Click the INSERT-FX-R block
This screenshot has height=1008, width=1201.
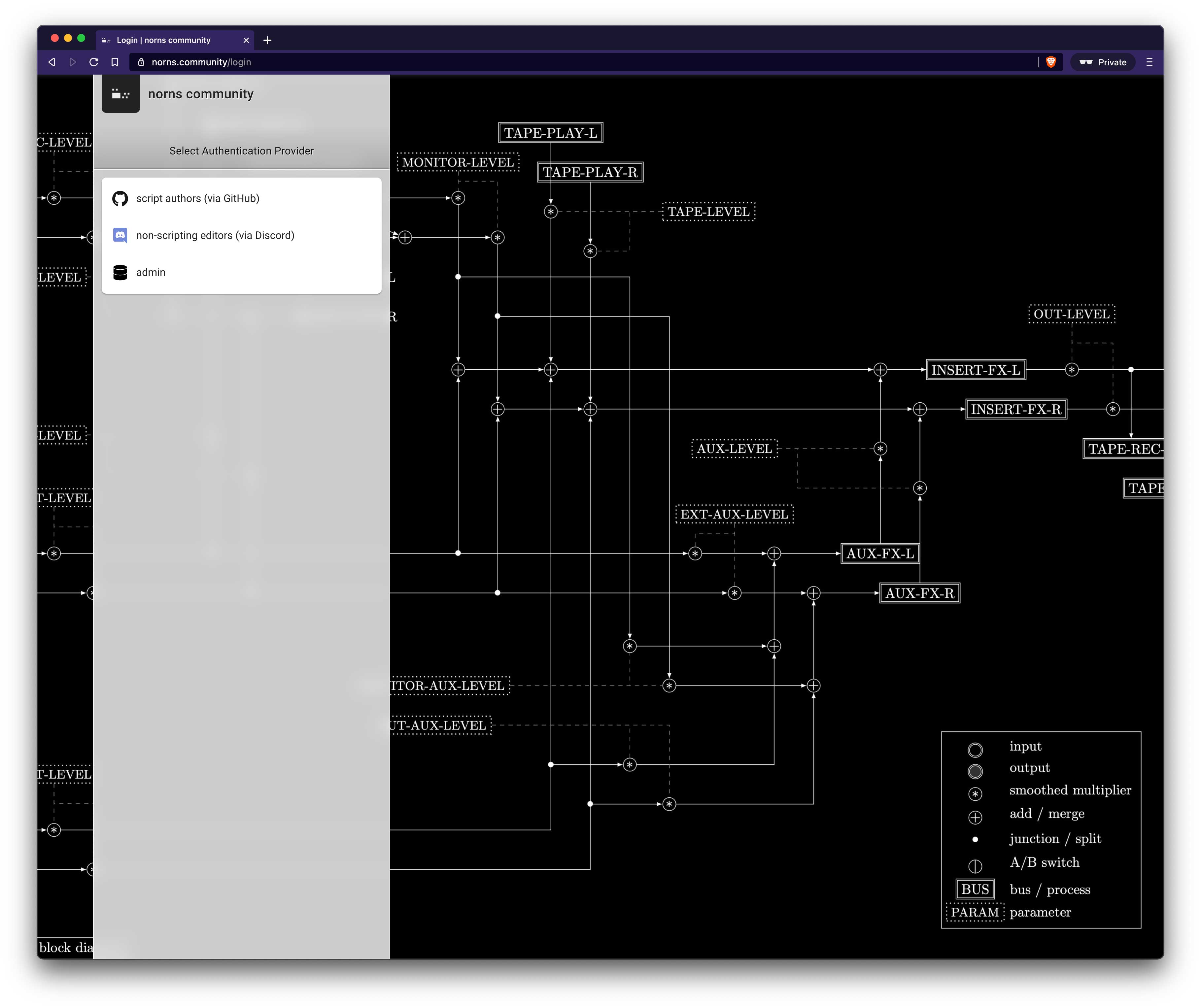pos(1016,409)
